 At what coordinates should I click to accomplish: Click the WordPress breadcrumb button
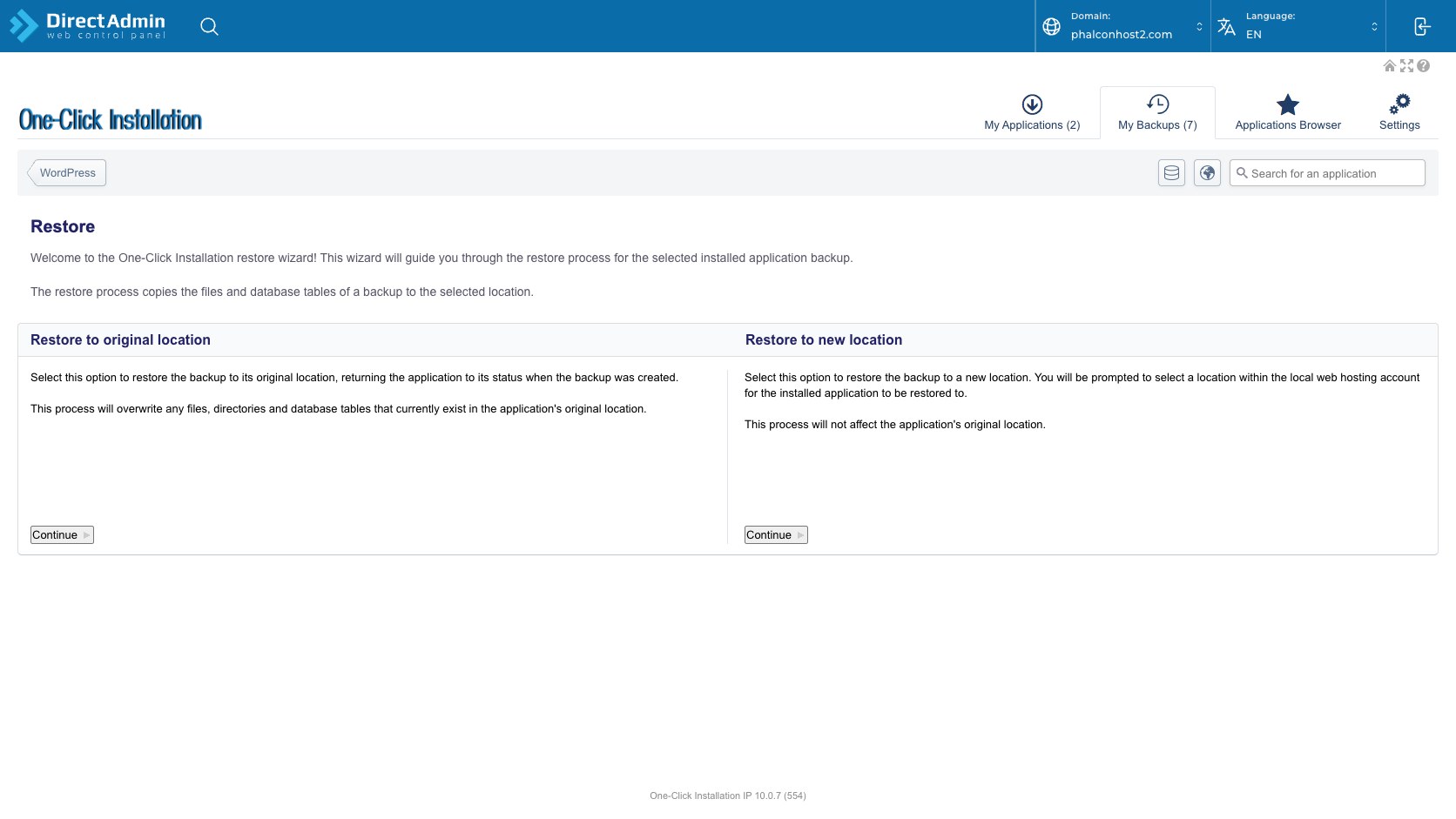pyautogui.click(x=67, y=172)
